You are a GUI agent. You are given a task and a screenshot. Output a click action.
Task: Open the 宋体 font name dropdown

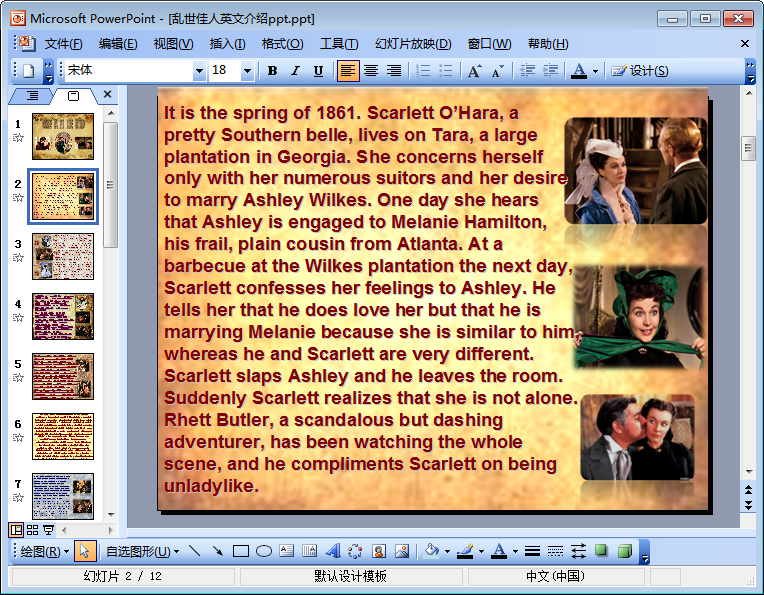pyautogui.click(x=199, y=71)
